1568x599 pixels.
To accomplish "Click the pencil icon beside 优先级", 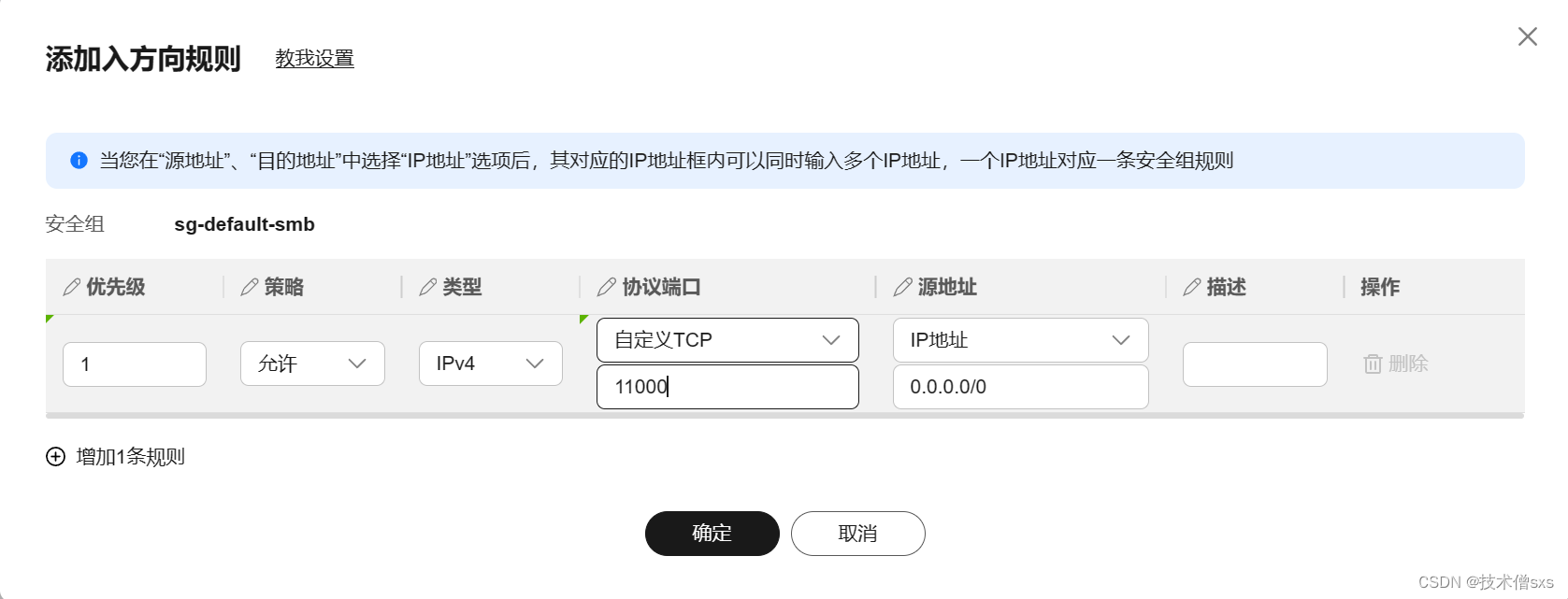I will [71, 287].
